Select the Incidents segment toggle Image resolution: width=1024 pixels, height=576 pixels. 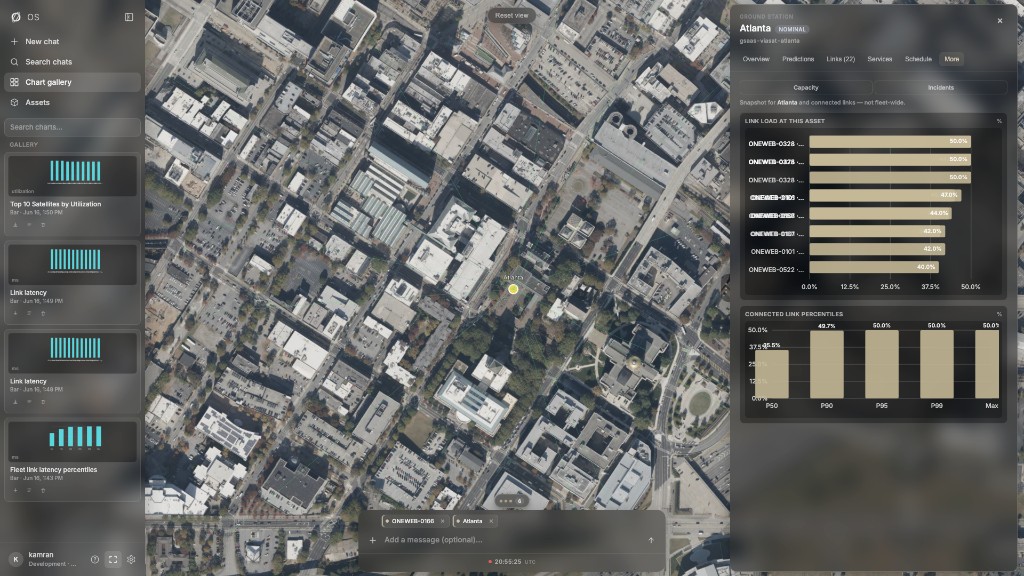pos(940,88)
